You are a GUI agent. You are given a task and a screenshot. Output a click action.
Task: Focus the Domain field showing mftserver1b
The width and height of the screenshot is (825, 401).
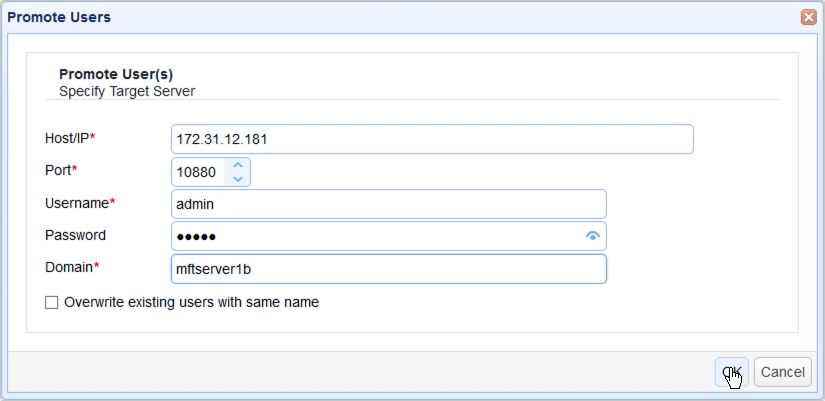(389, 269)
